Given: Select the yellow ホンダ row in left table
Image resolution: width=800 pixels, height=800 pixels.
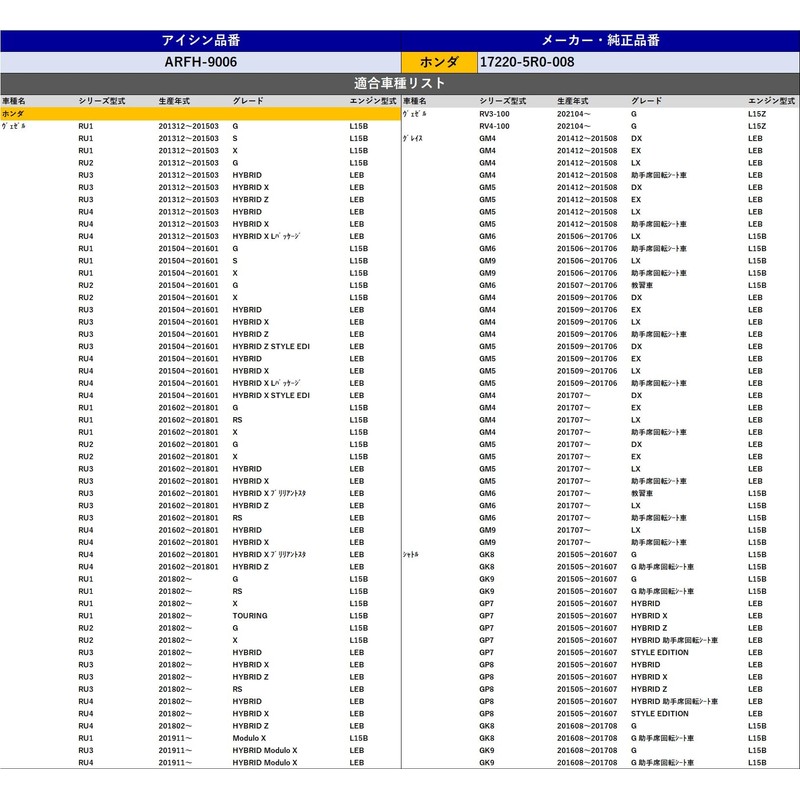Looking at the screenshot, I should [x=200, y=114].
